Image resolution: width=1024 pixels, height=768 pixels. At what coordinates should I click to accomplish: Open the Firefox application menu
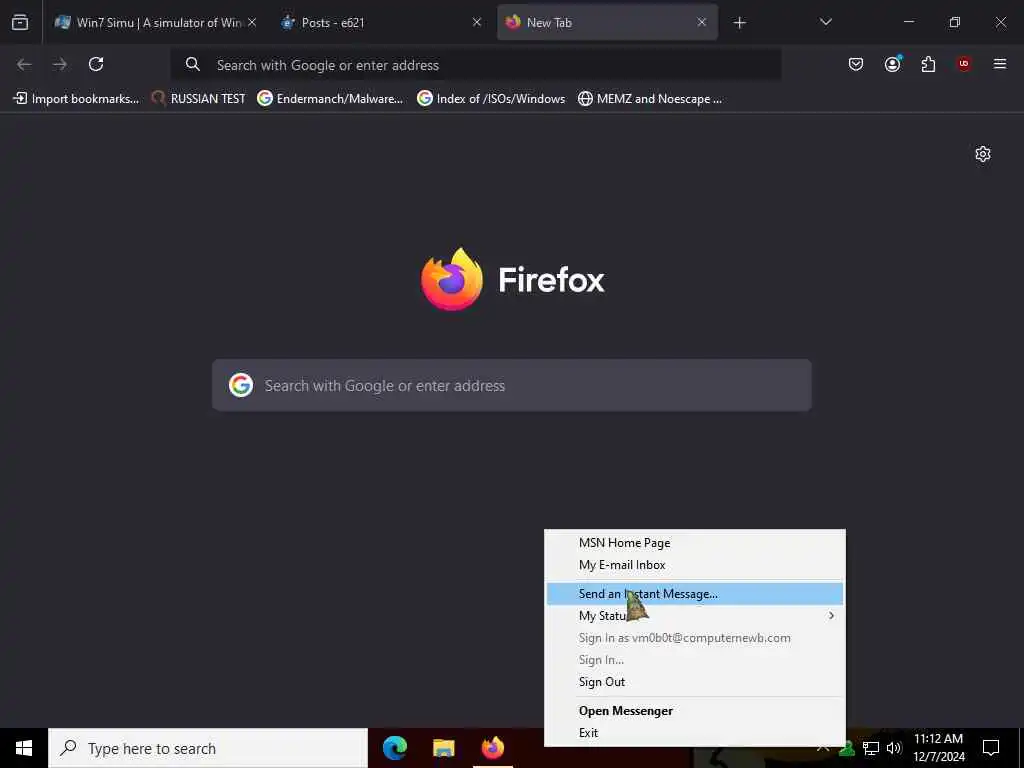[x=1000, y=64]
